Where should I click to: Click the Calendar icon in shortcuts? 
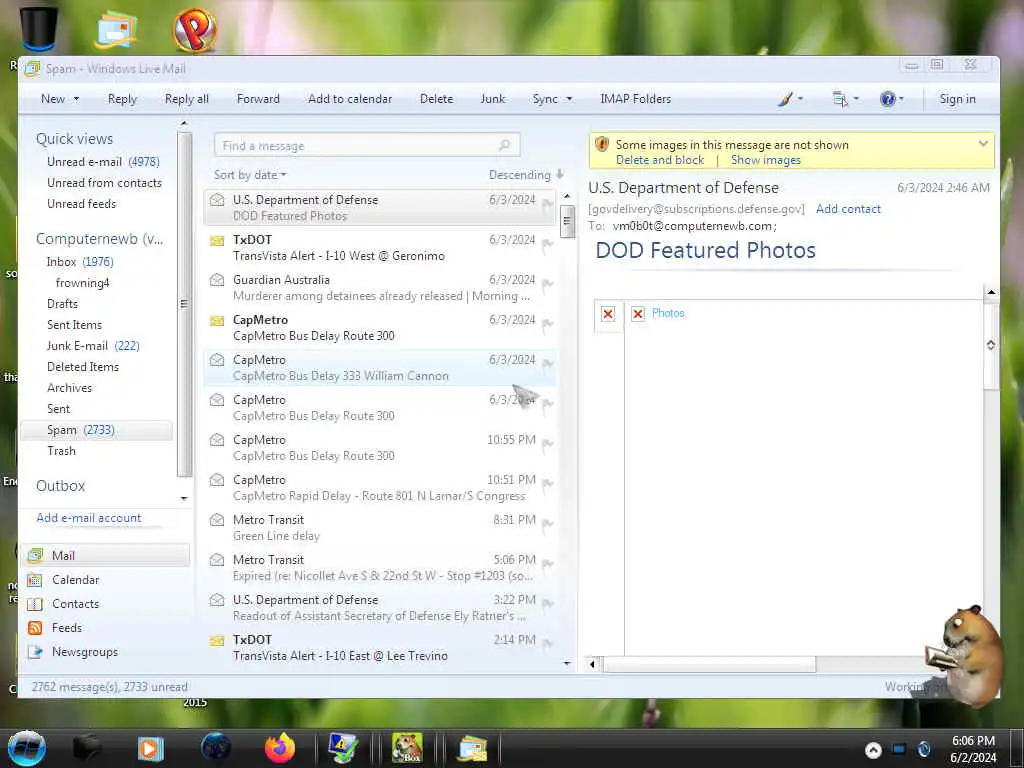[x=35, y=580]
